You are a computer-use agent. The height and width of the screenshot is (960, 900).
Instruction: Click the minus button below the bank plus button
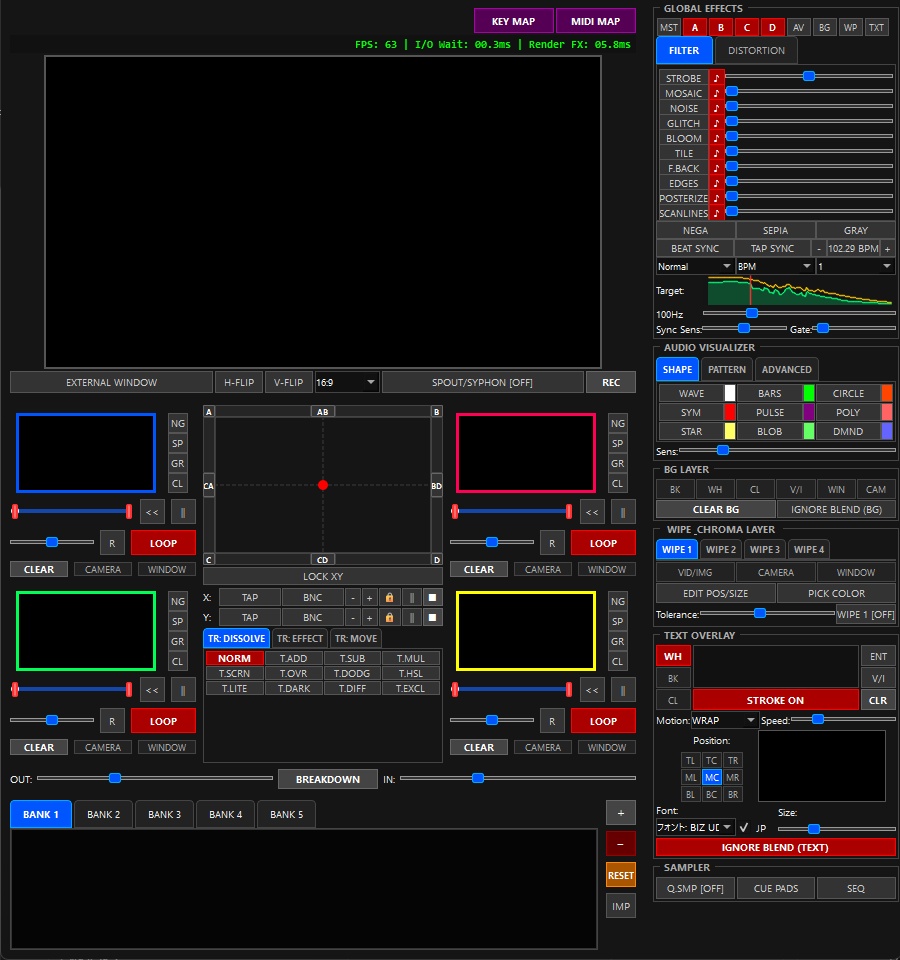[x=621, y=844]
